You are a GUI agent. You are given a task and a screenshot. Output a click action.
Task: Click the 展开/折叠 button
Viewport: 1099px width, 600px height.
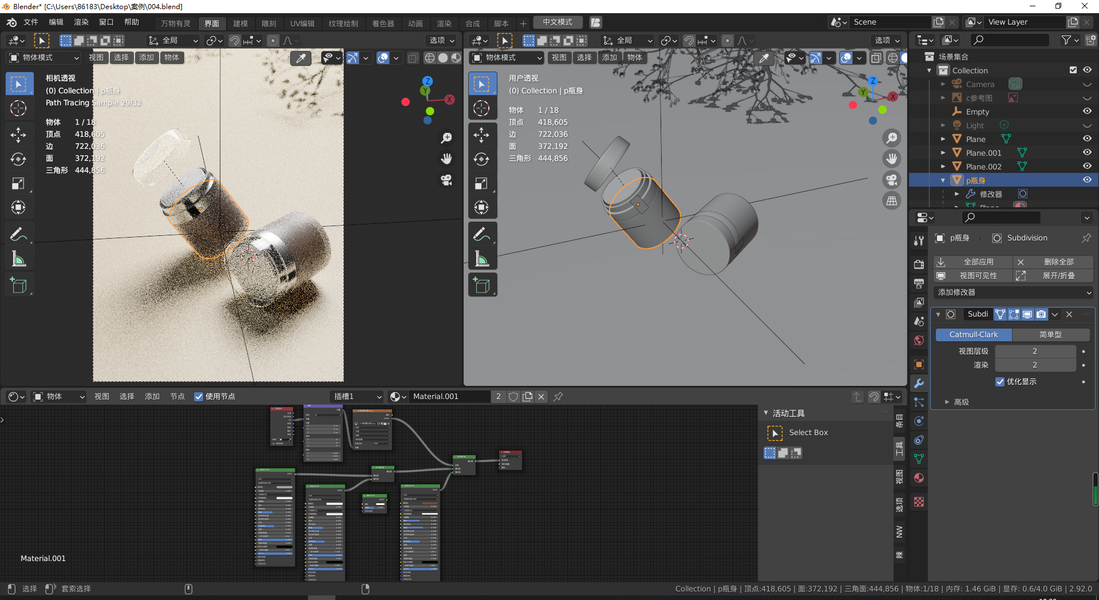tap(1054, 276)
